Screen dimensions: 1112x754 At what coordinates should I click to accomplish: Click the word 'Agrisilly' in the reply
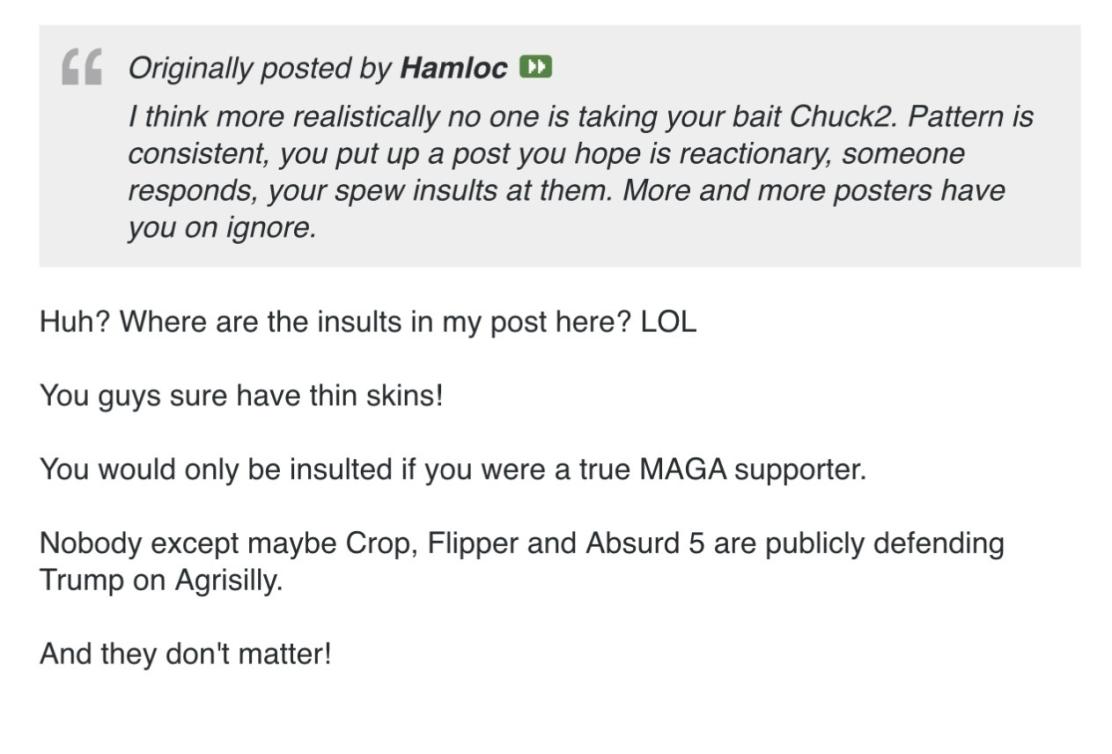[x=228, y=580]
